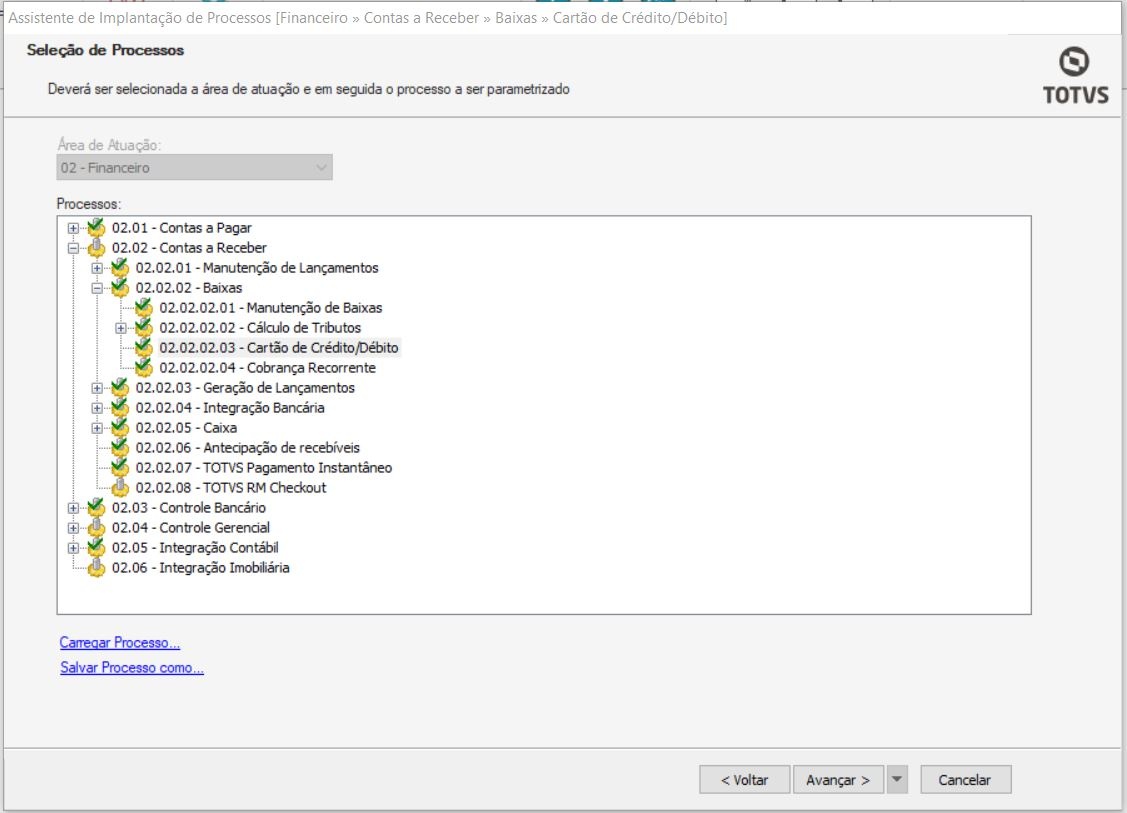This screenshot has height=813, width=1127.
Task: Click the icon beside 02.02.06 Antecipação de recebíveis
Action: pos(120,448)
